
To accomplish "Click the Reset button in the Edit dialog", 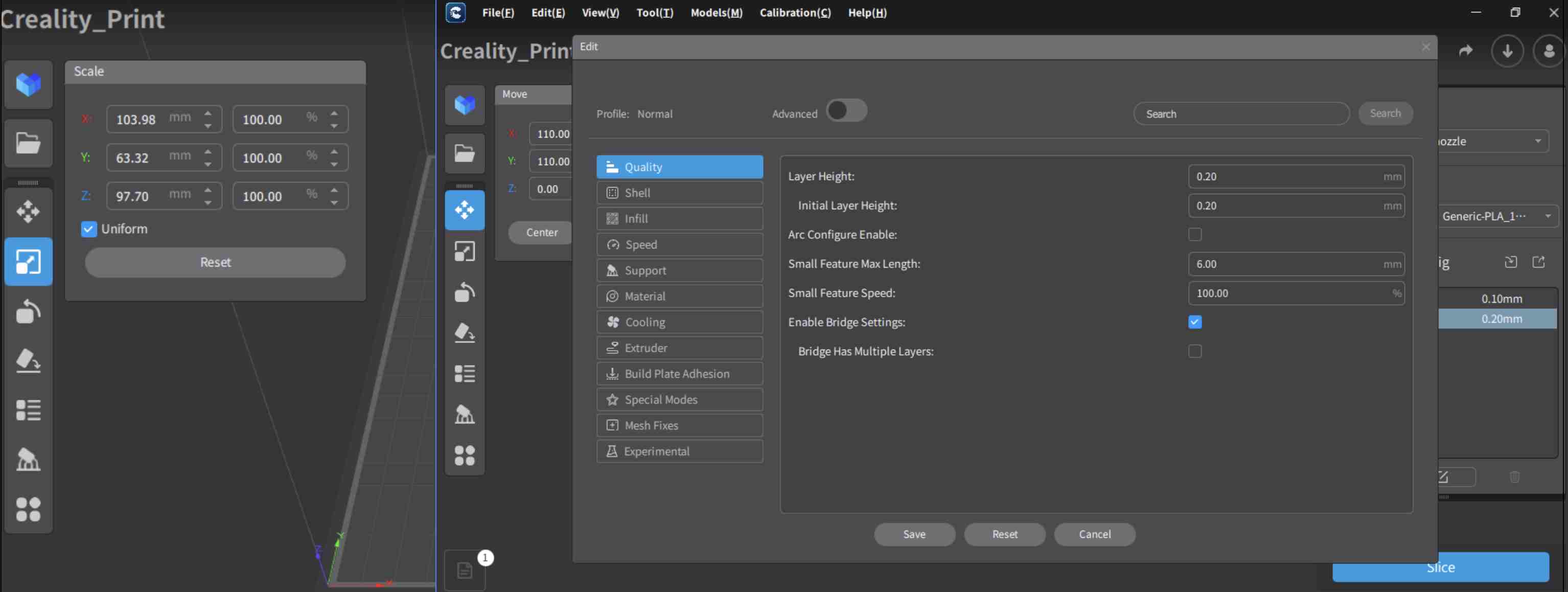I will coord(1004,534).
